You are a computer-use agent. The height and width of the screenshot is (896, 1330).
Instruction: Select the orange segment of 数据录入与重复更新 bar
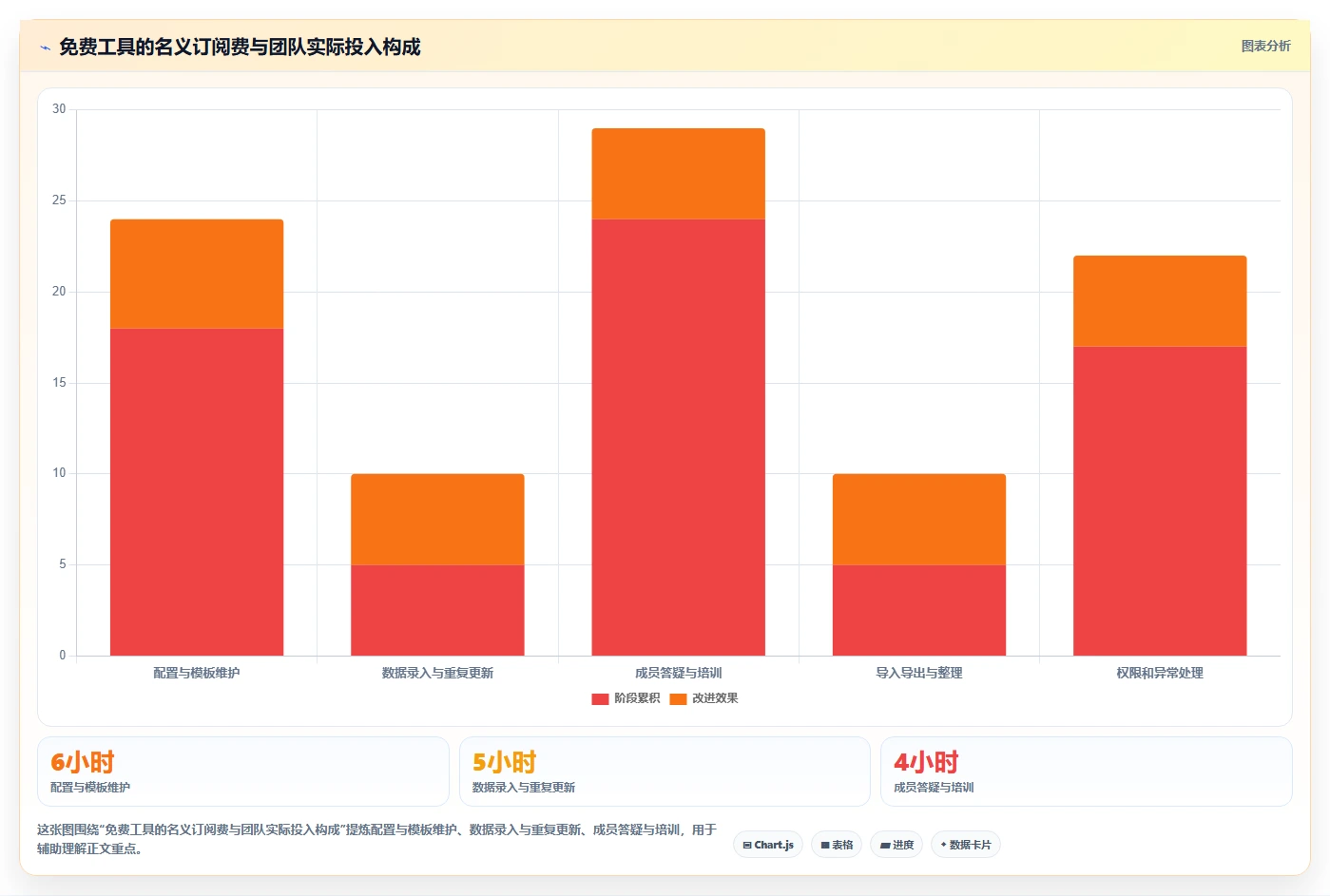click(x=437, y=520)
